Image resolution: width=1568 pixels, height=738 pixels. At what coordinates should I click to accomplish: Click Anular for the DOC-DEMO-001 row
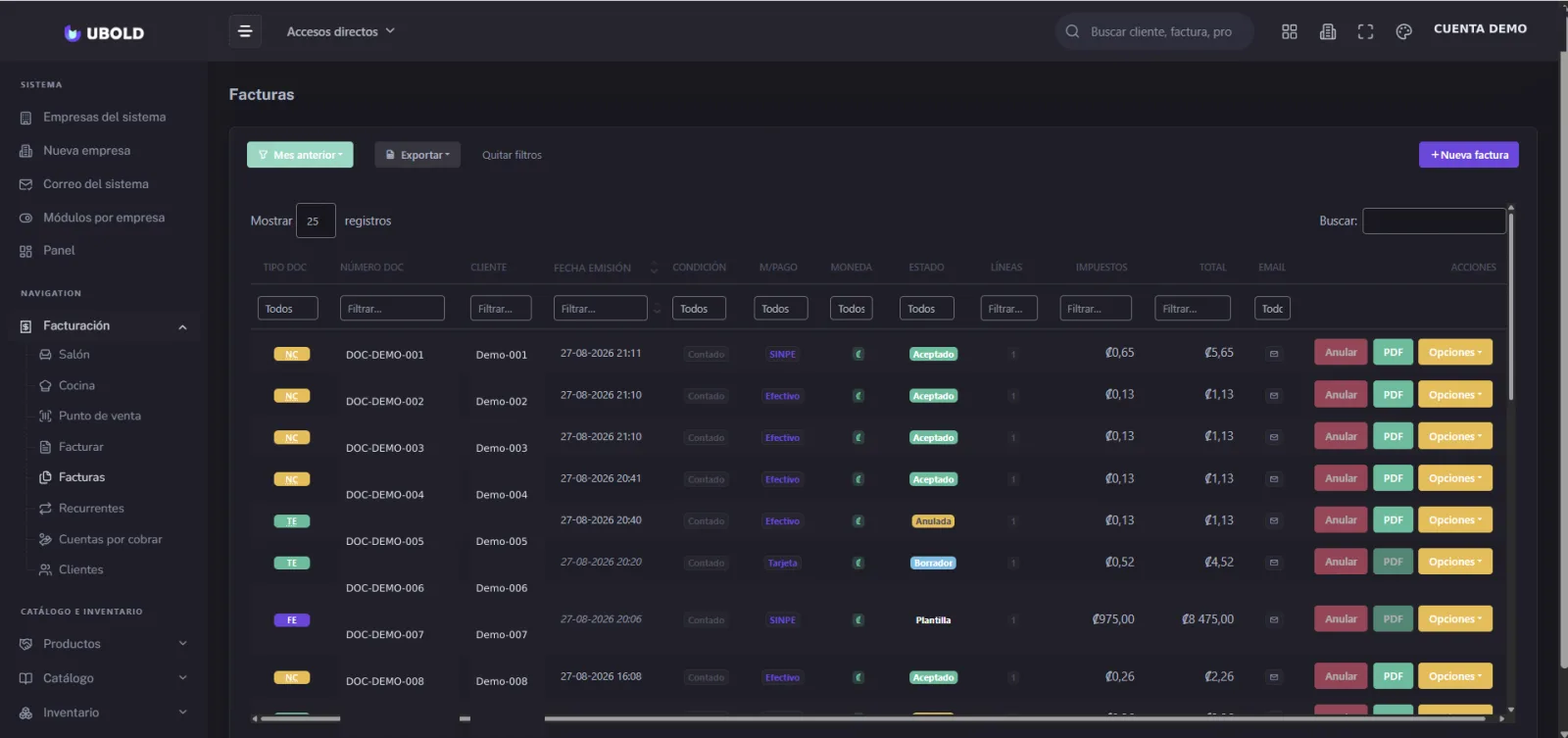pos(1341,353)
